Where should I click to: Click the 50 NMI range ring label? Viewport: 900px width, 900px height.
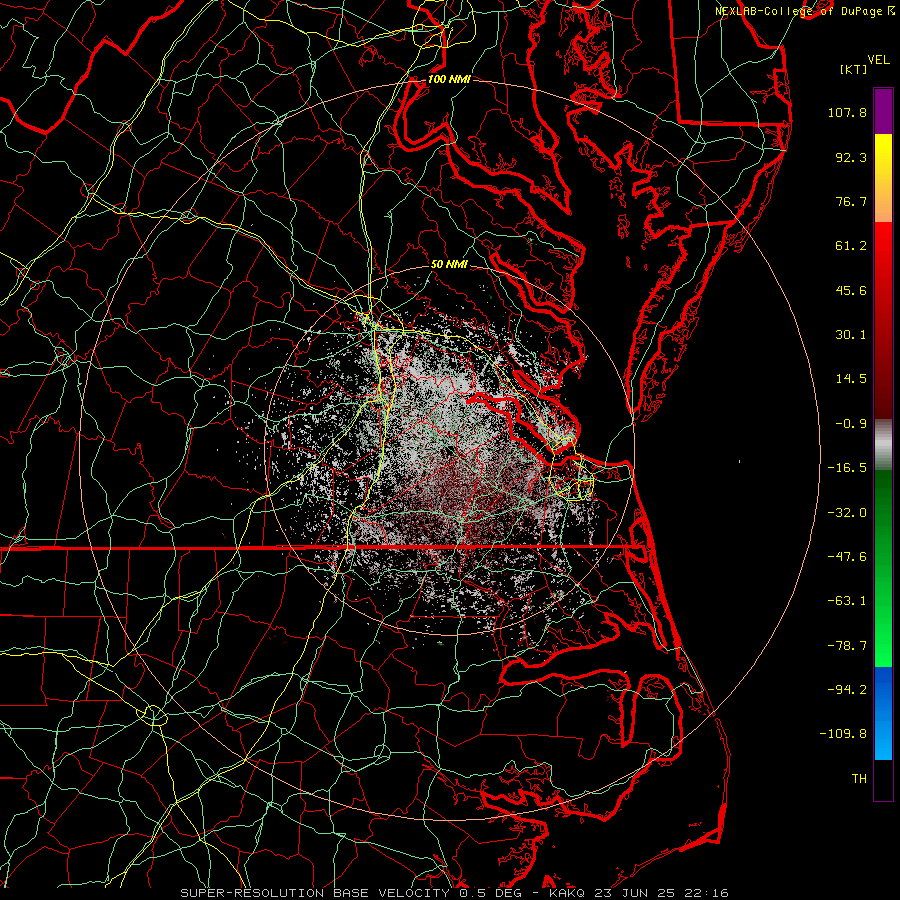449,264
